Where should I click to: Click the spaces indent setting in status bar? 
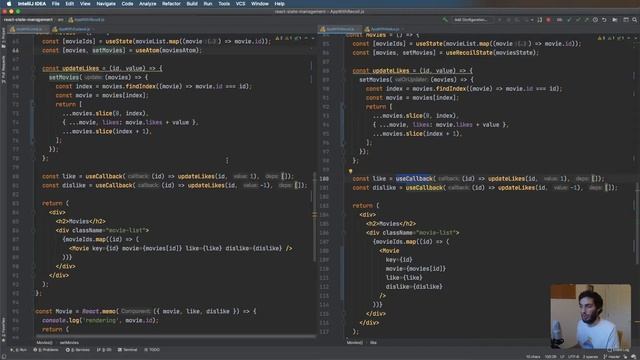click(590, 356)
